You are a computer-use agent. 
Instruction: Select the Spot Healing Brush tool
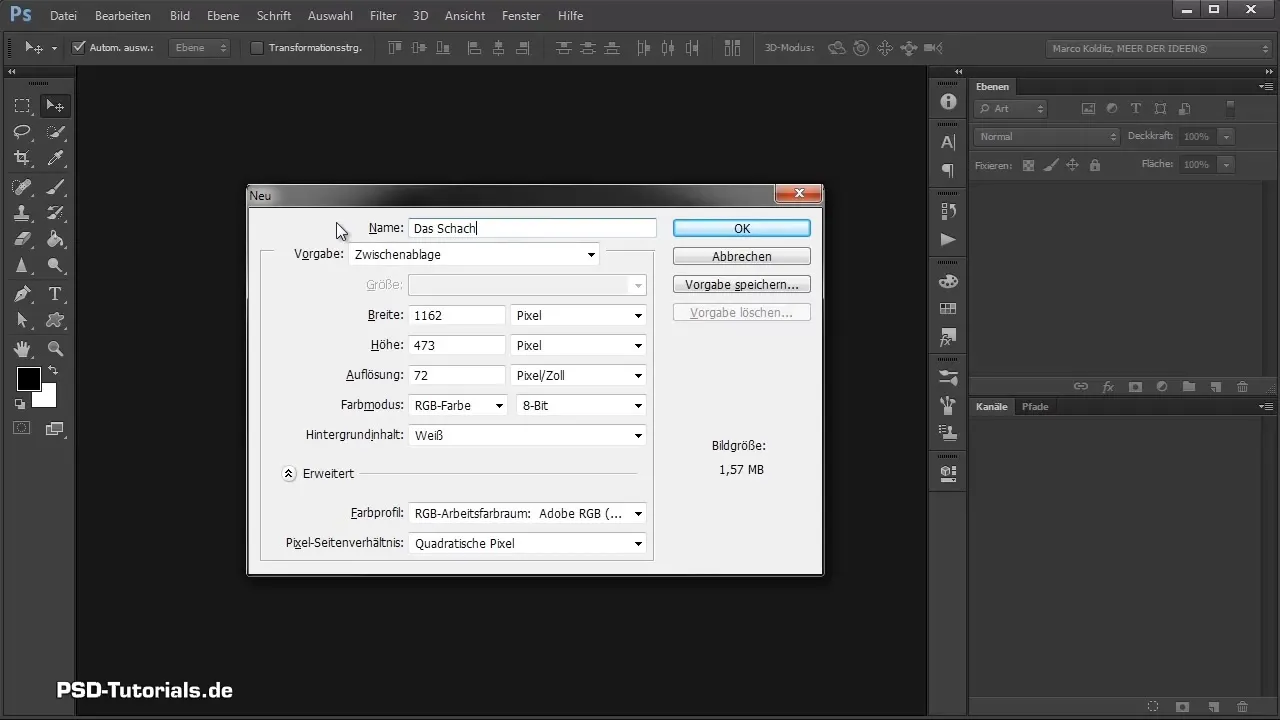(22, 187)
